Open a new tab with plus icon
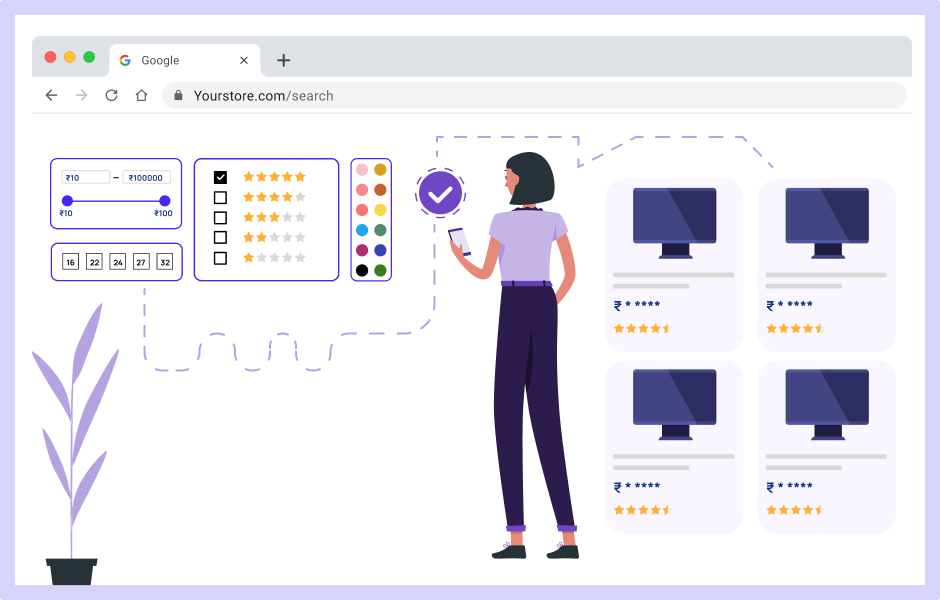 click(284, 60)
